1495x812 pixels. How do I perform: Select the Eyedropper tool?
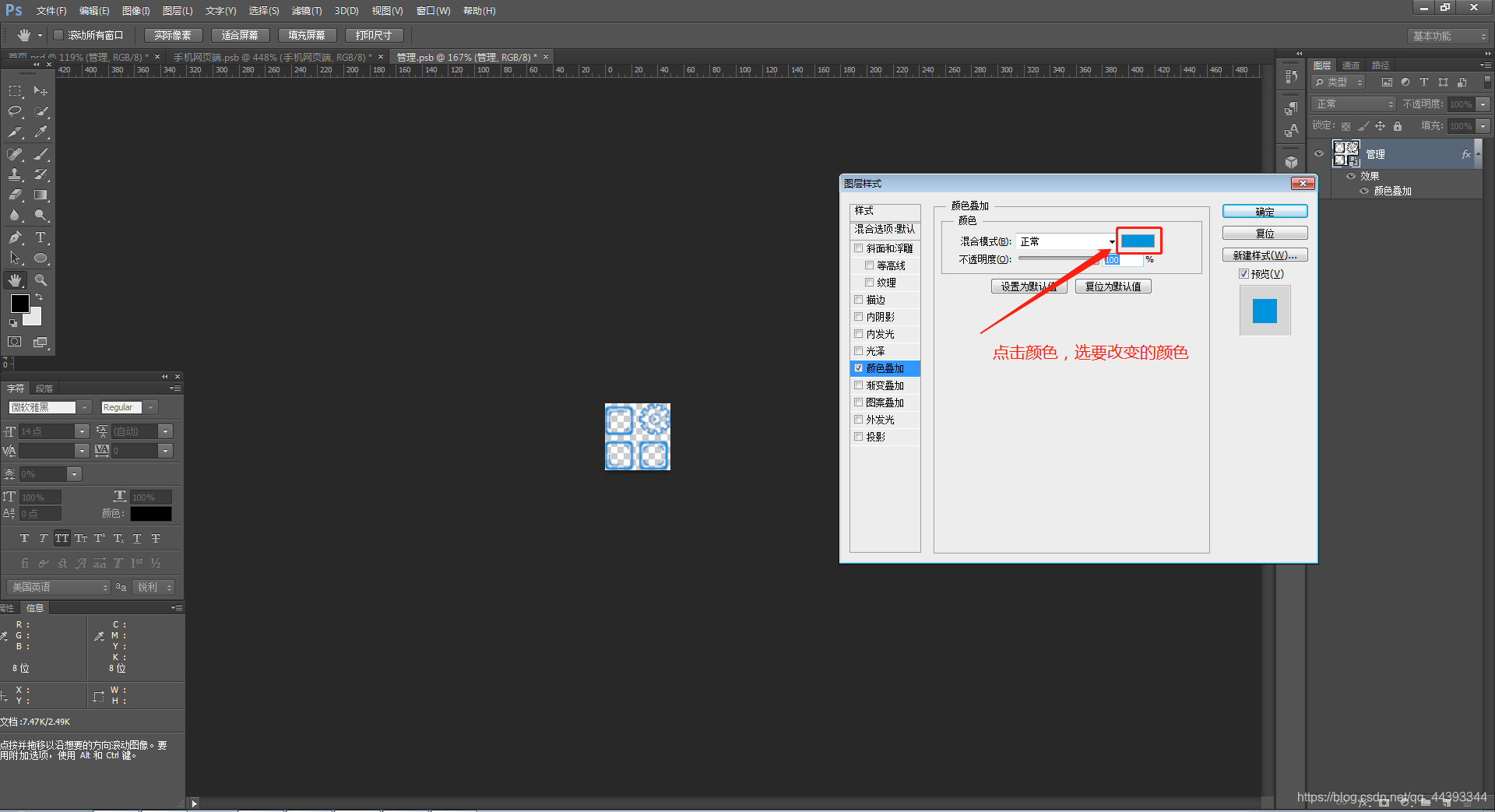point(41,132)
